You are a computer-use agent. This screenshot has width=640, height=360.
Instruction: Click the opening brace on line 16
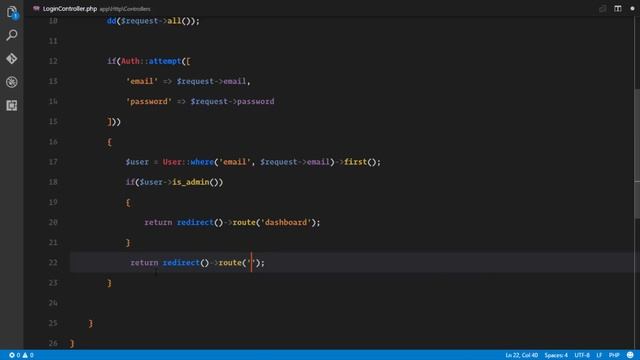tap(109, 142)
